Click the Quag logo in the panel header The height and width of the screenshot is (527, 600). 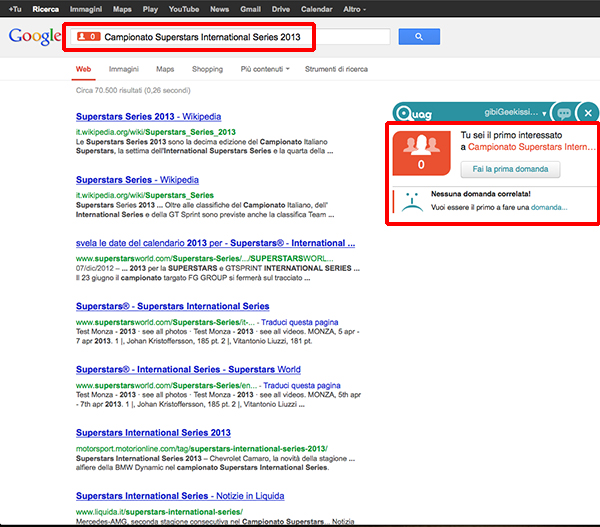point(414,113)
